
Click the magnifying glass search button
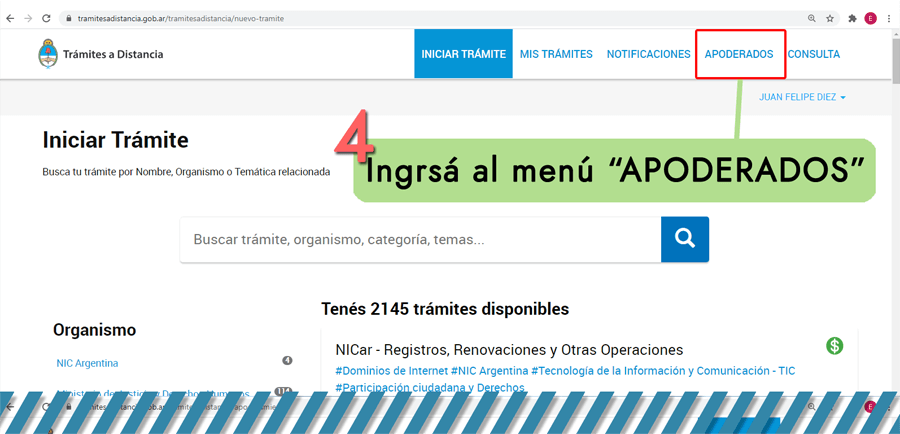point(684,239)
